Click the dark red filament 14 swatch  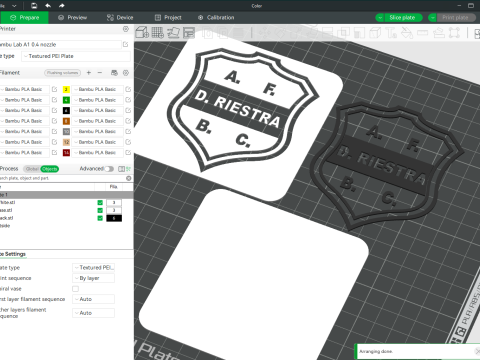[x=66, y=153]
